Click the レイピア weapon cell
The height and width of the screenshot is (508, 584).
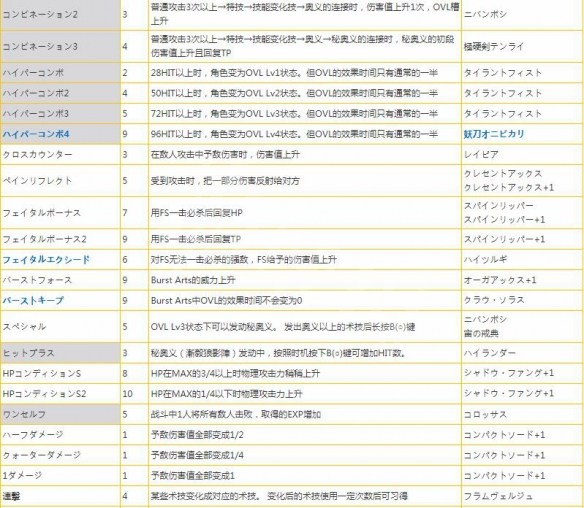(523, 155)
